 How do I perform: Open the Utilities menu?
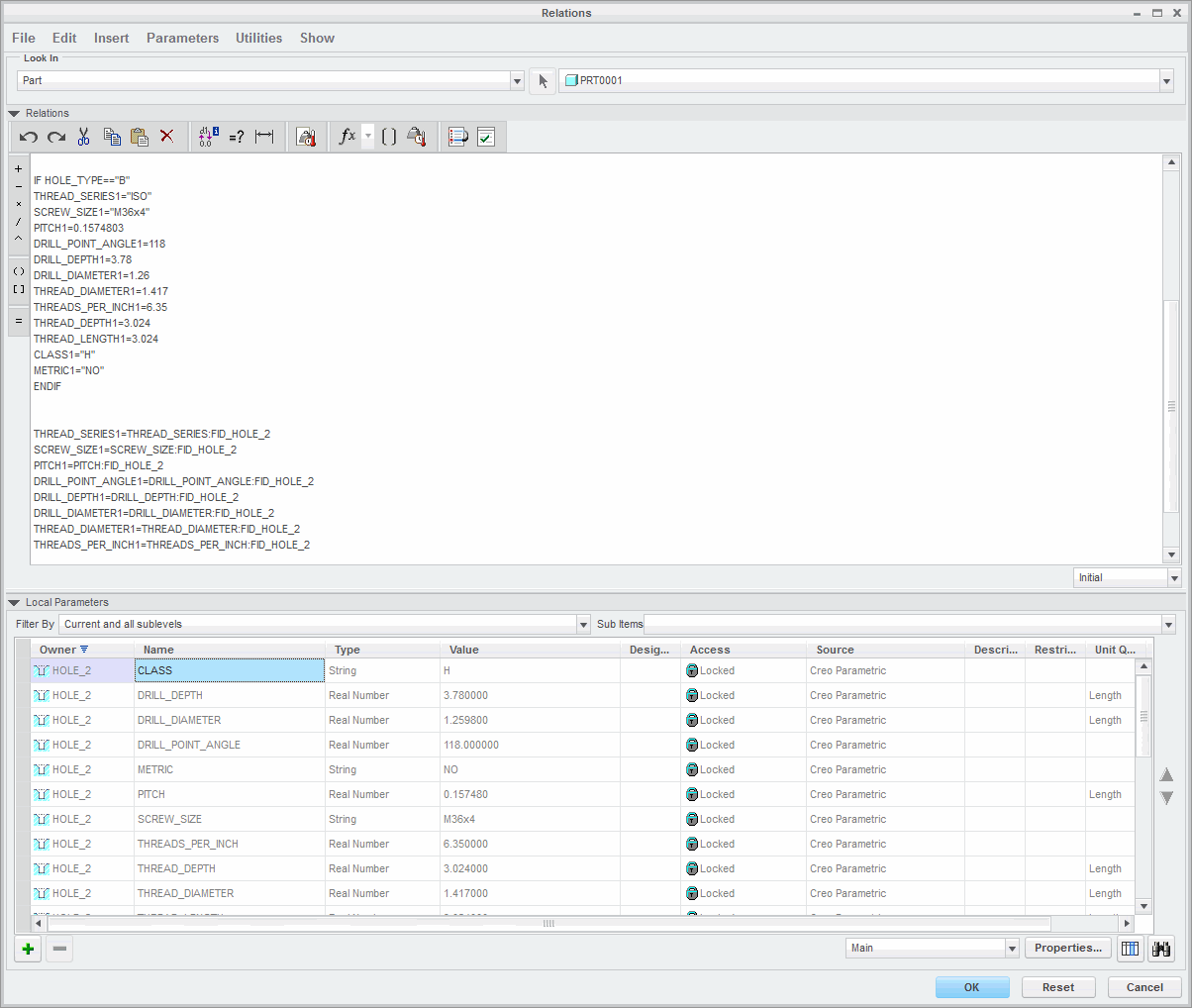(258, 38)
